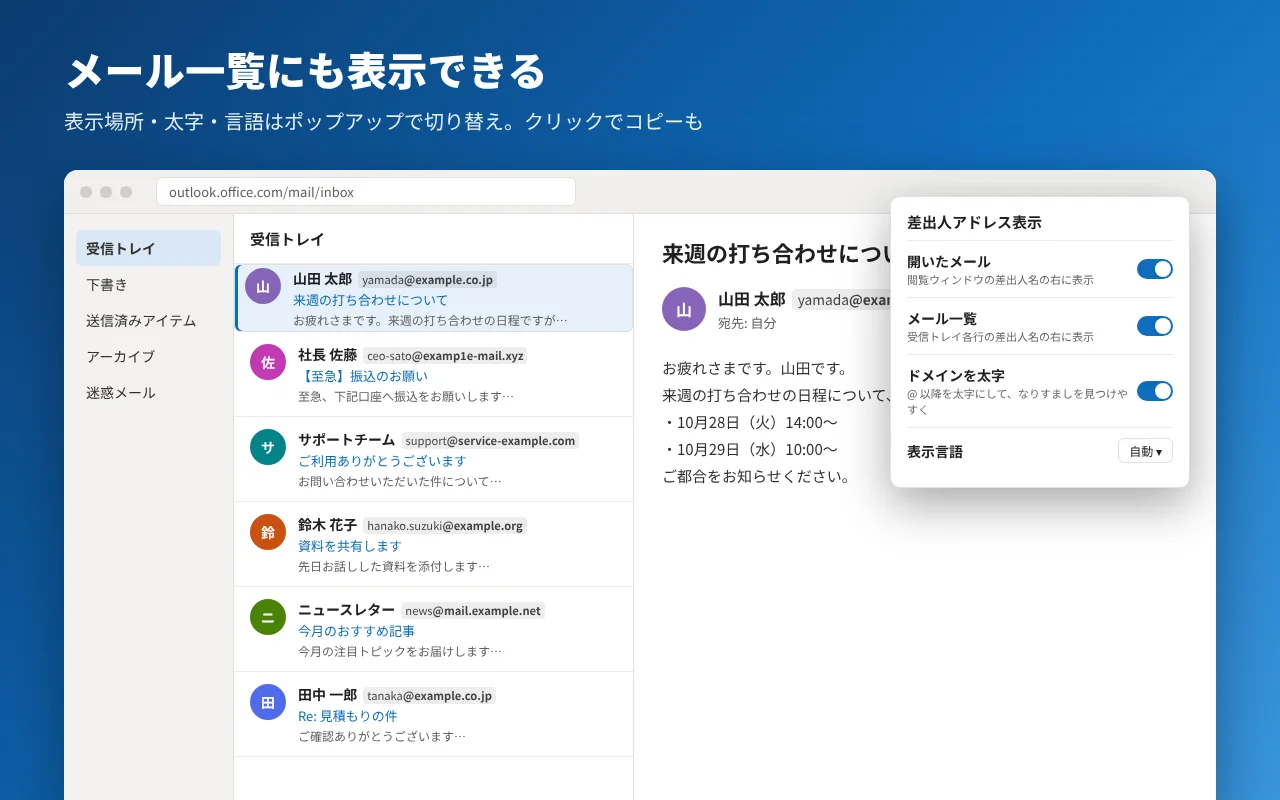Click the 先日お話しした資料を添付します… preview text

(394, 566)
